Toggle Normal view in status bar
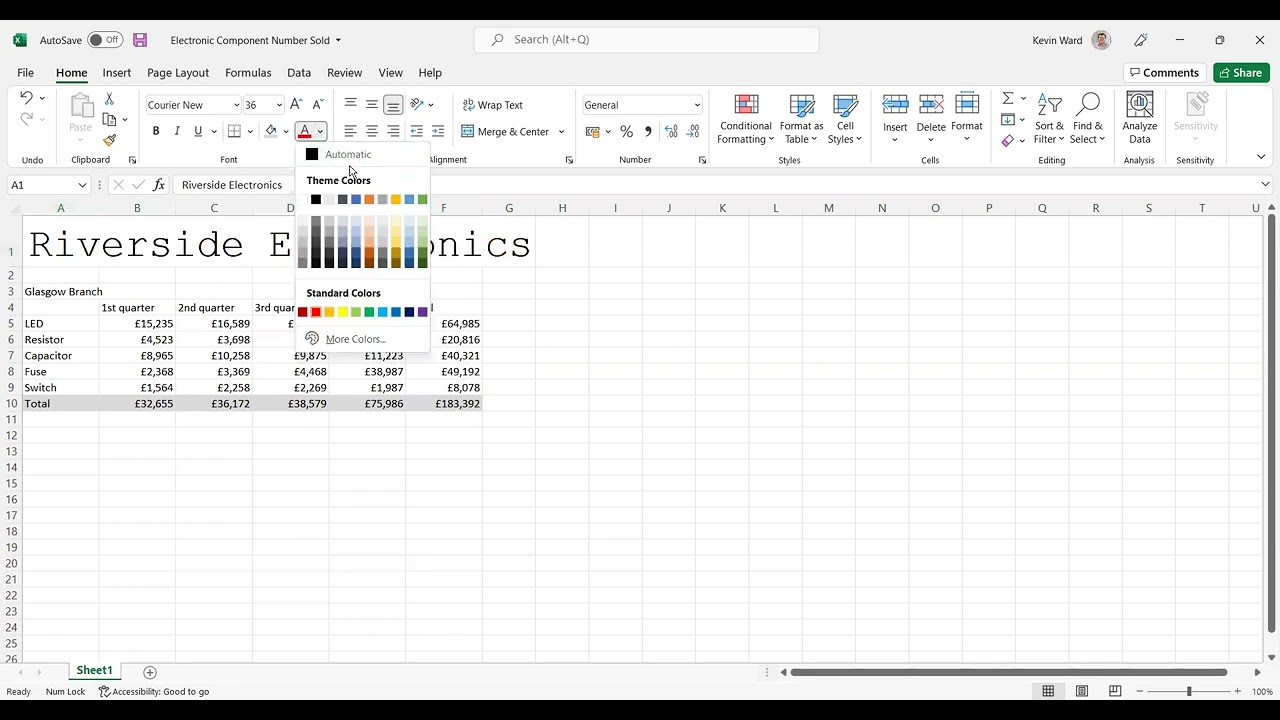The width and height of the screenshot is (1280, 720). (1048, 691)
